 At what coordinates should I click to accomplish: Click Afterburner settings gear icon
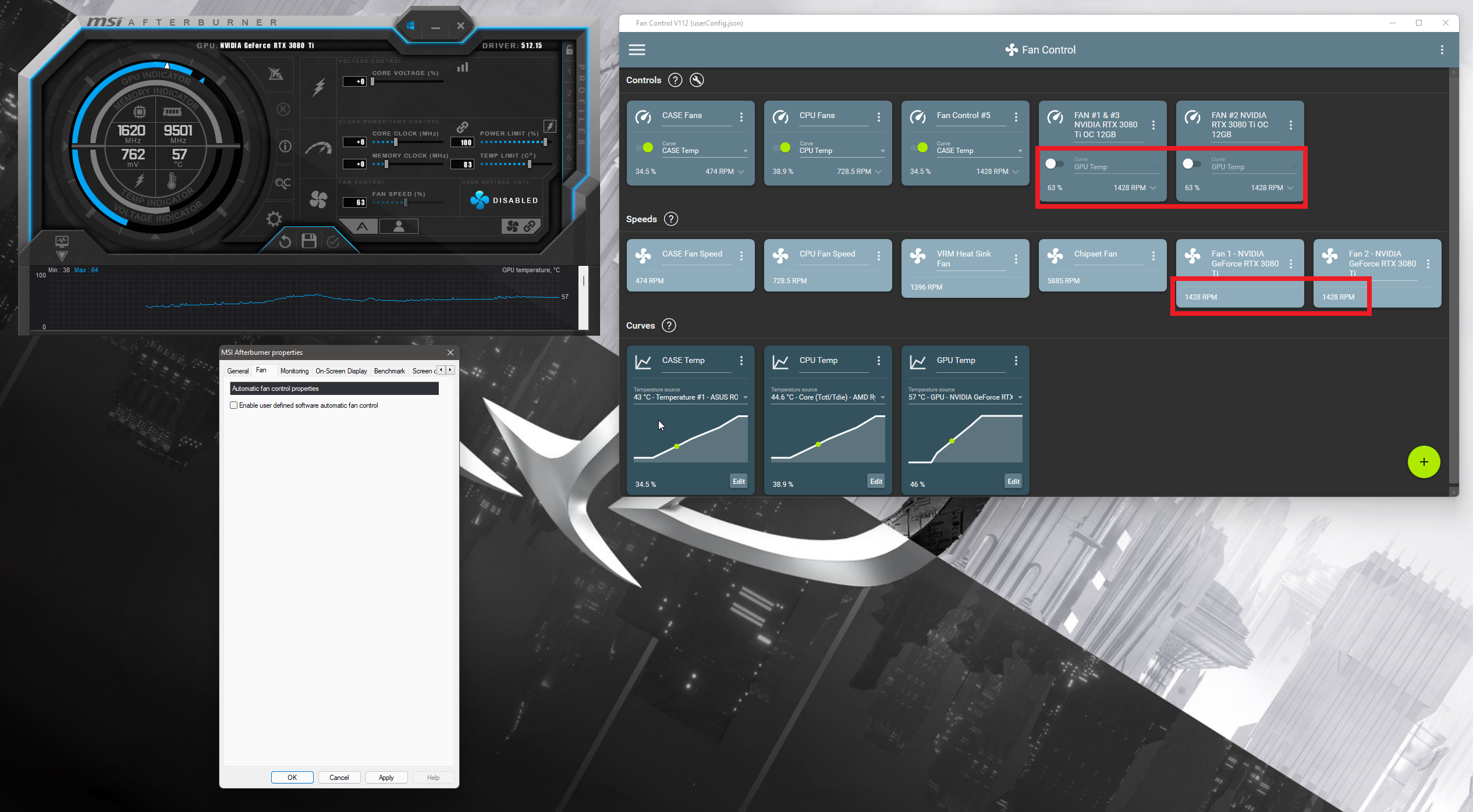tap(274, 219)
